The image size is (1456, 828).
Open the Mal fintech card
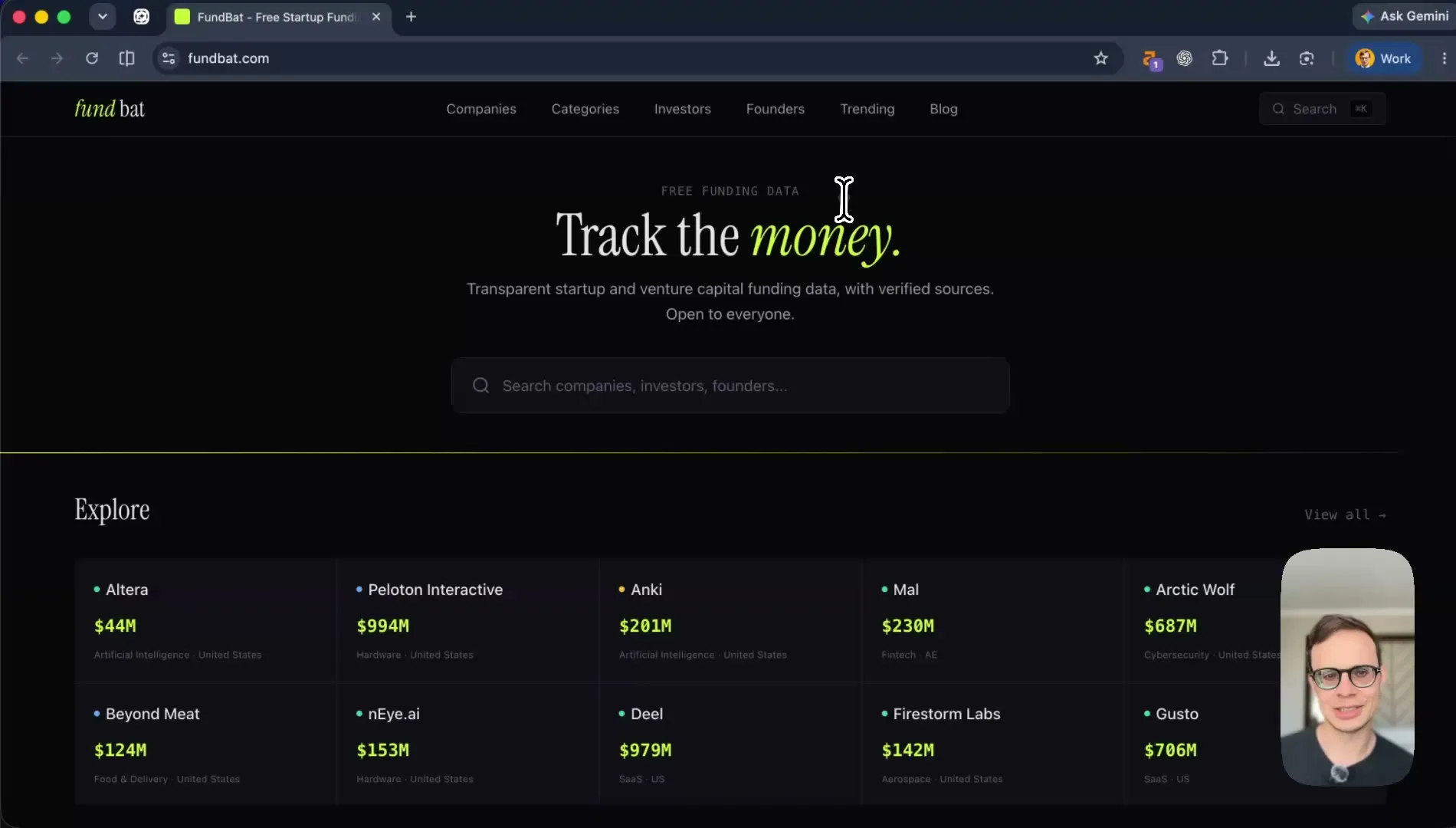pyautogui.click(x=993, y=620)
